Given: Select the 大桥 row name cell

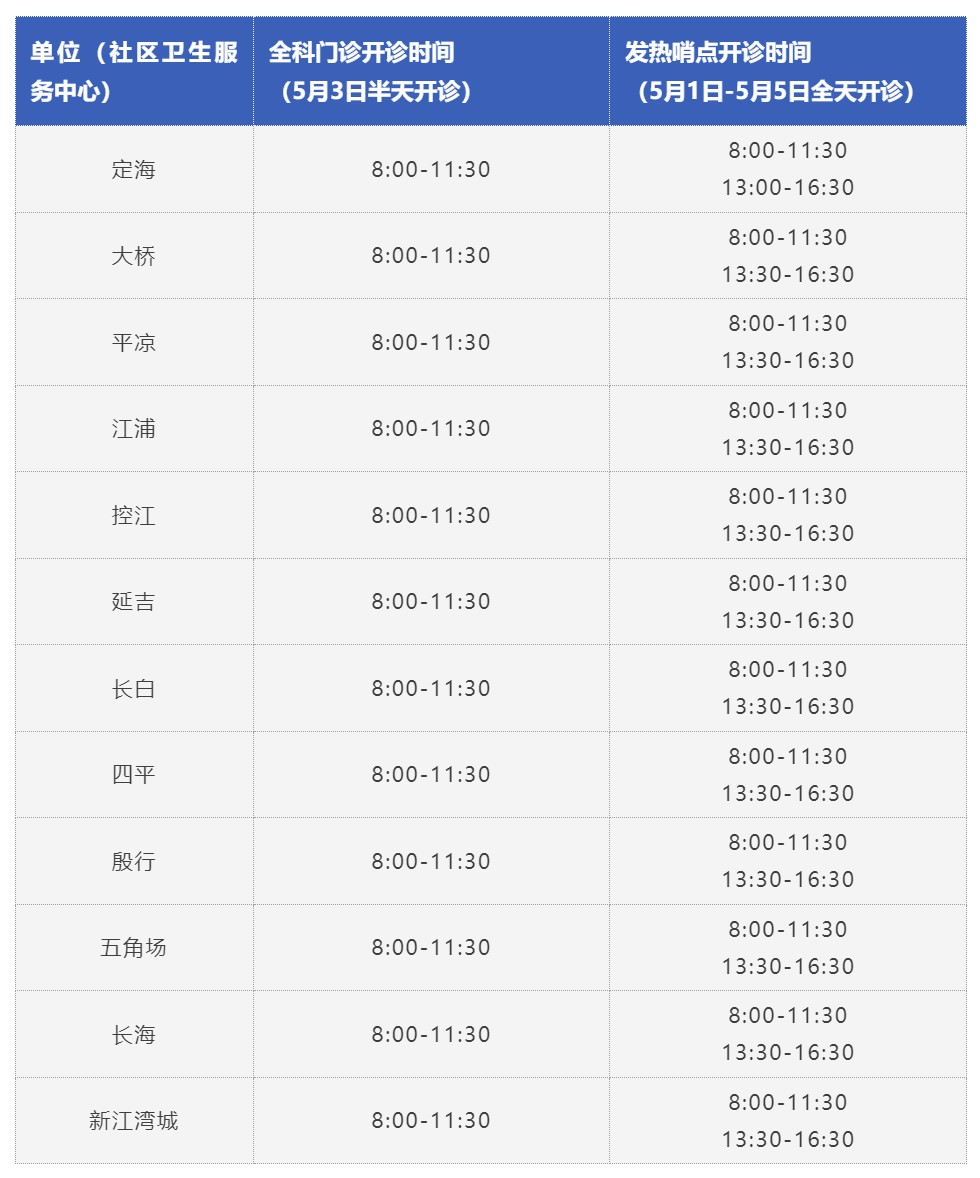Looking at the screenshot, I should coord(134,256).
